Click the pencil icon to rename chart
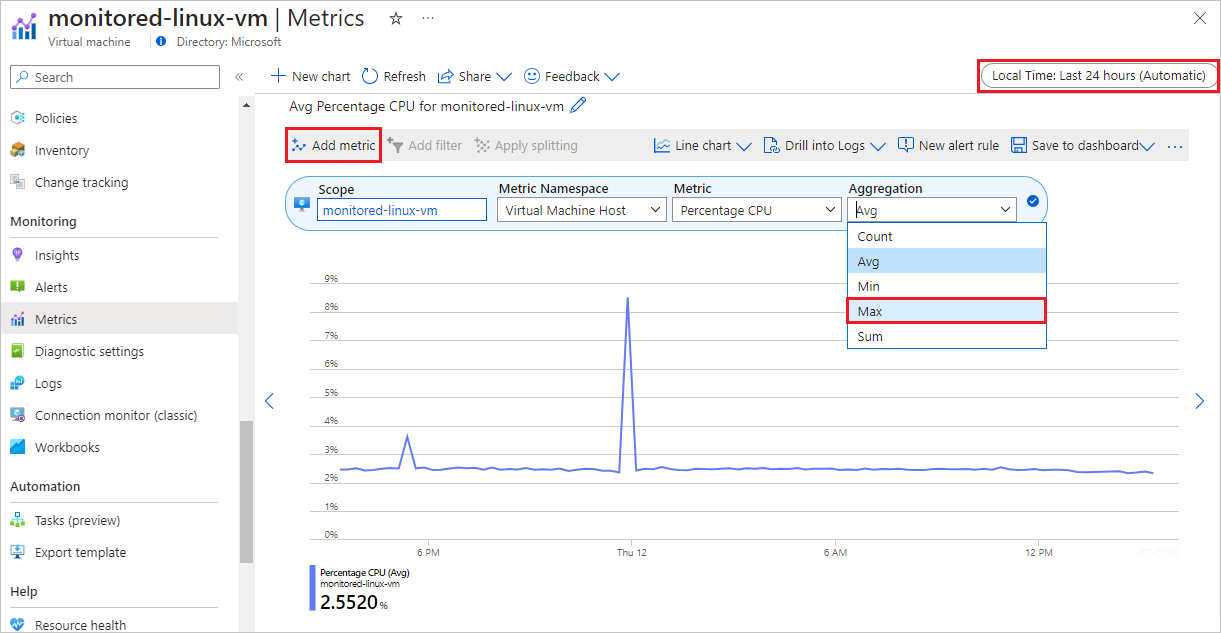Screen dimensions: 1221x633 (x=578, y=106)
